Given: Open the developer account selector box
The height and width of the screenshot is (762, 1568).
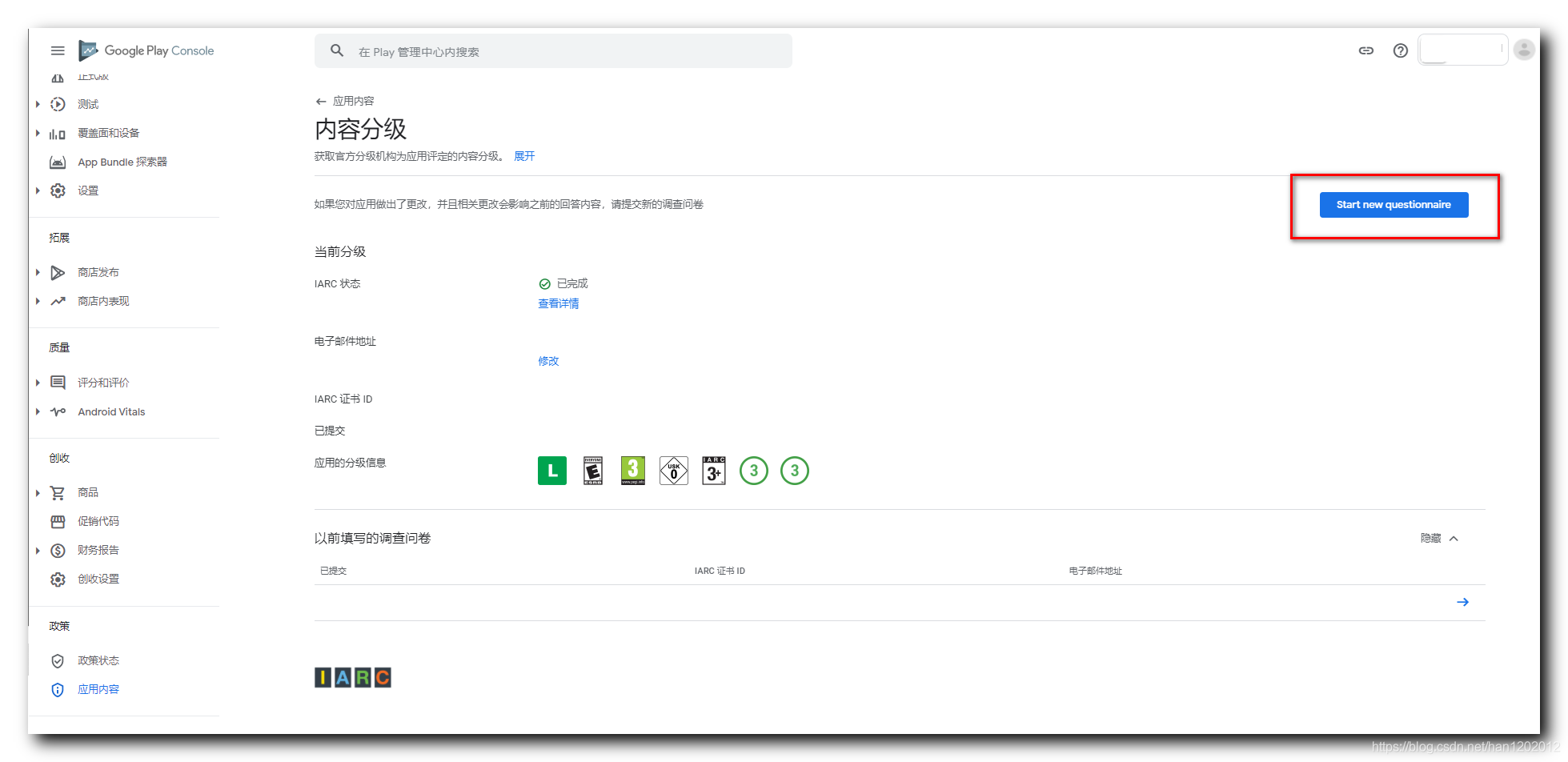Looking at the screenshot, I should click(1462, 50).
